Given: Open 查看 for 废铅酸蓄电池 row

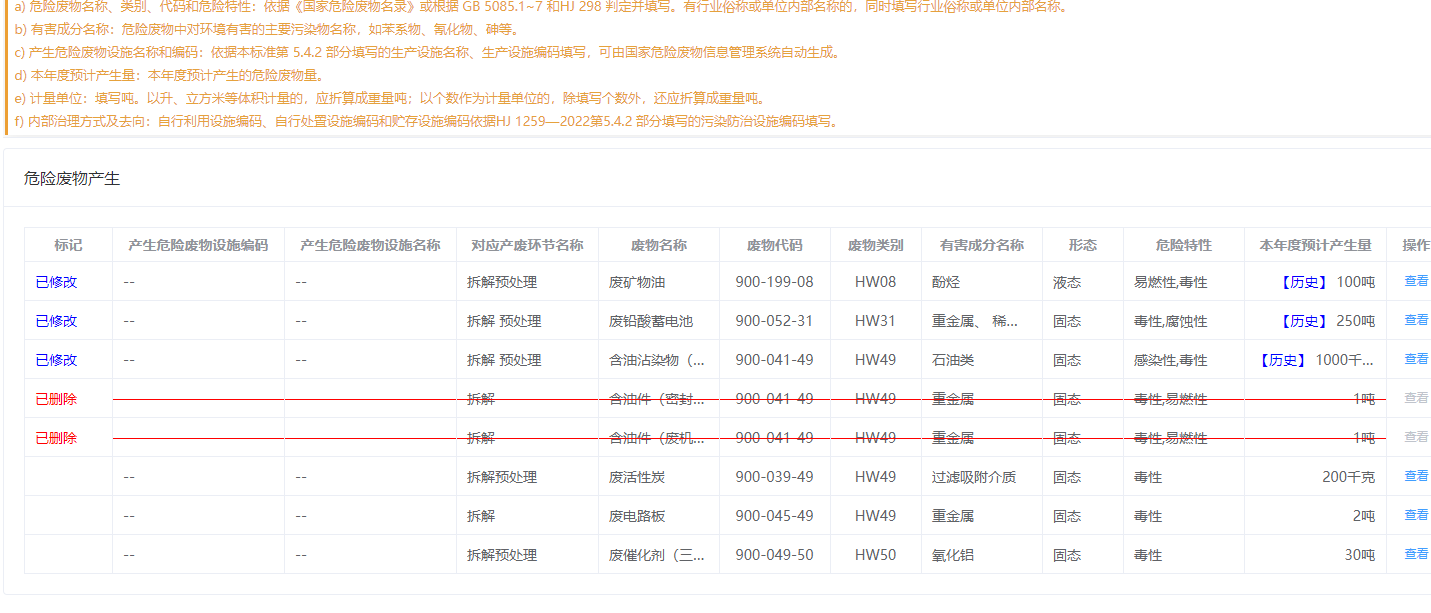Looking at the screenshot, I should [x=1416, y=320].
